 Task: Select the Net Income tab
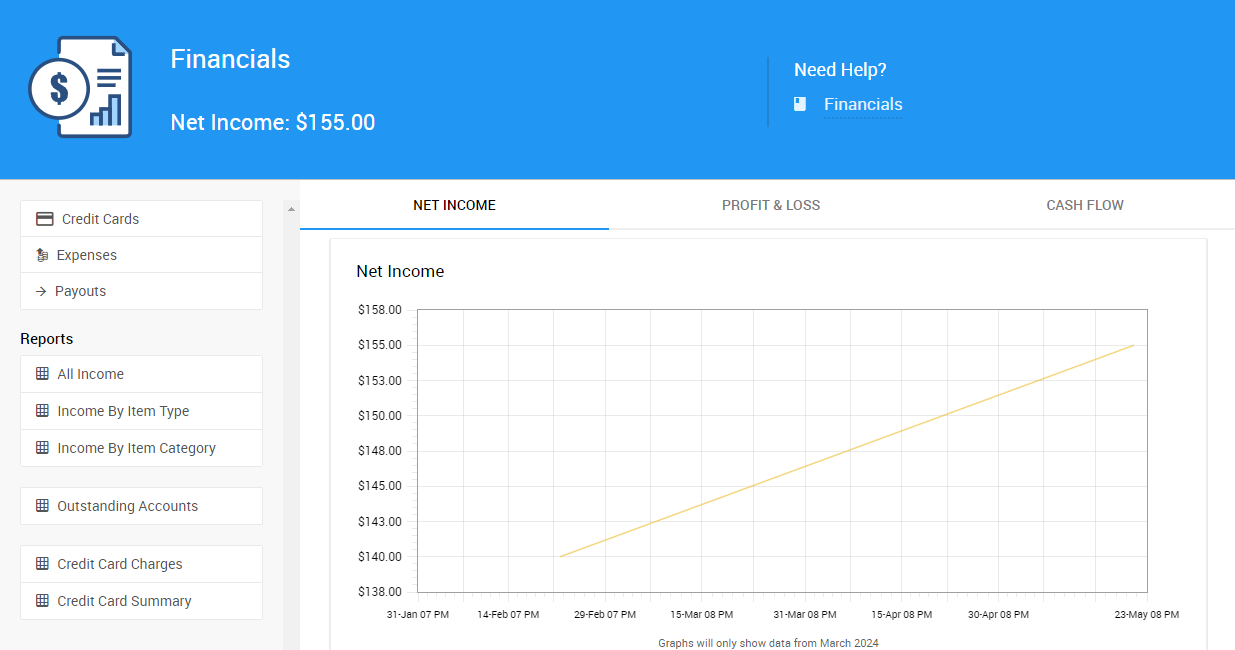[454, 205]
